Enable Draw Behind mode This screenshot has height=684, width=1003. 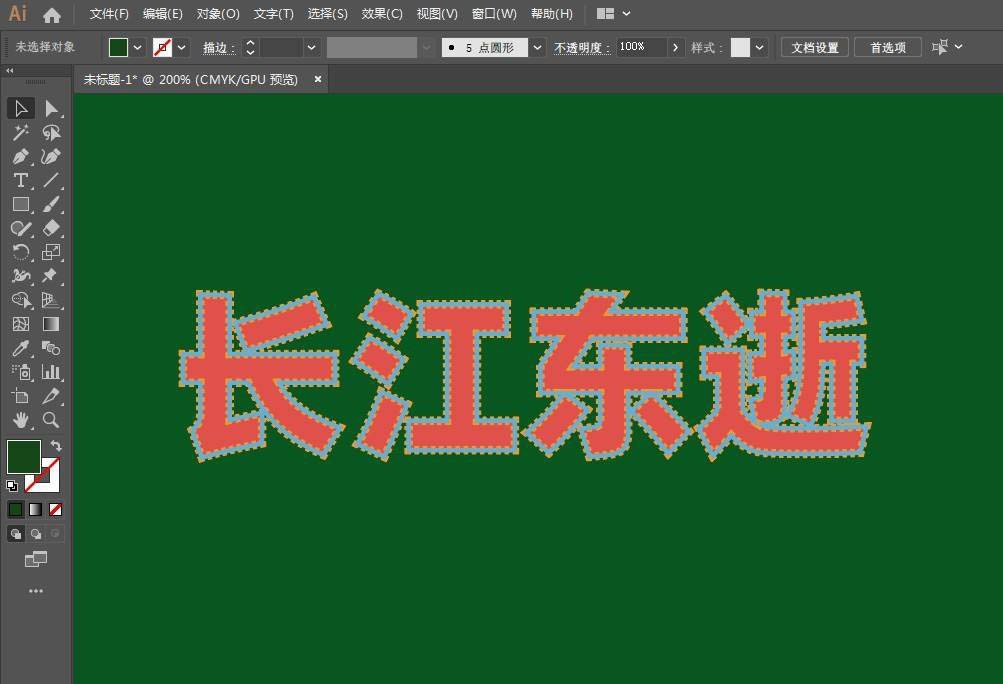pos(36,534)
